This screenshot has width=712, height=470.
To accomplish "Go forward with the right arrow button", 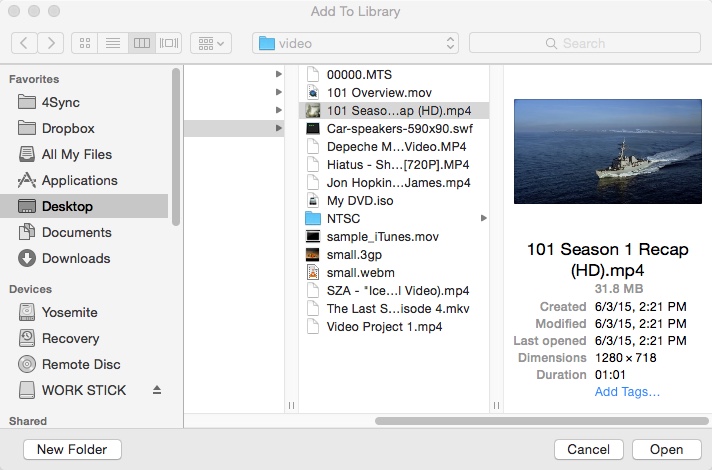I will tap(50, 43).
